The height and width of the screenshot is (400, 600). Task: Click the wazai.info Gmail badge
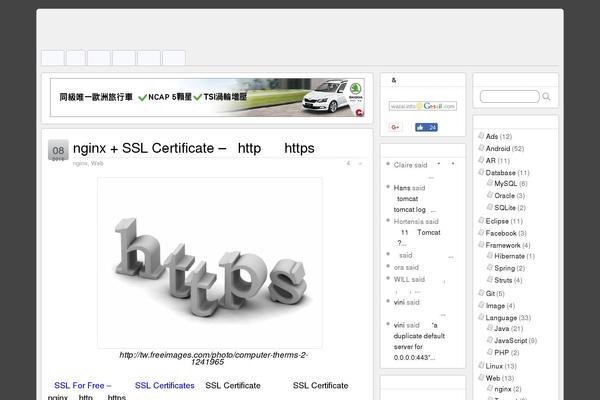pyautogui.click(x=423, y=106)
